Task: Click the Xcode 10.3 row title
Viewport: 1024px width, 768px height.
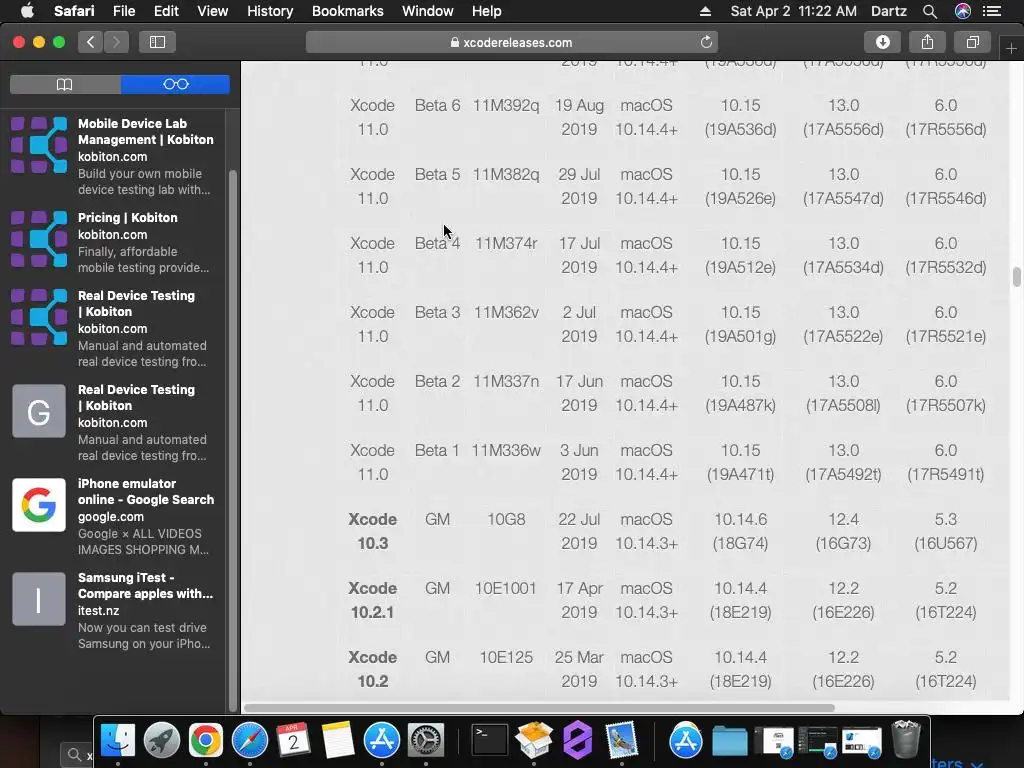Action: pyautogui.click(x=372, y=531)
